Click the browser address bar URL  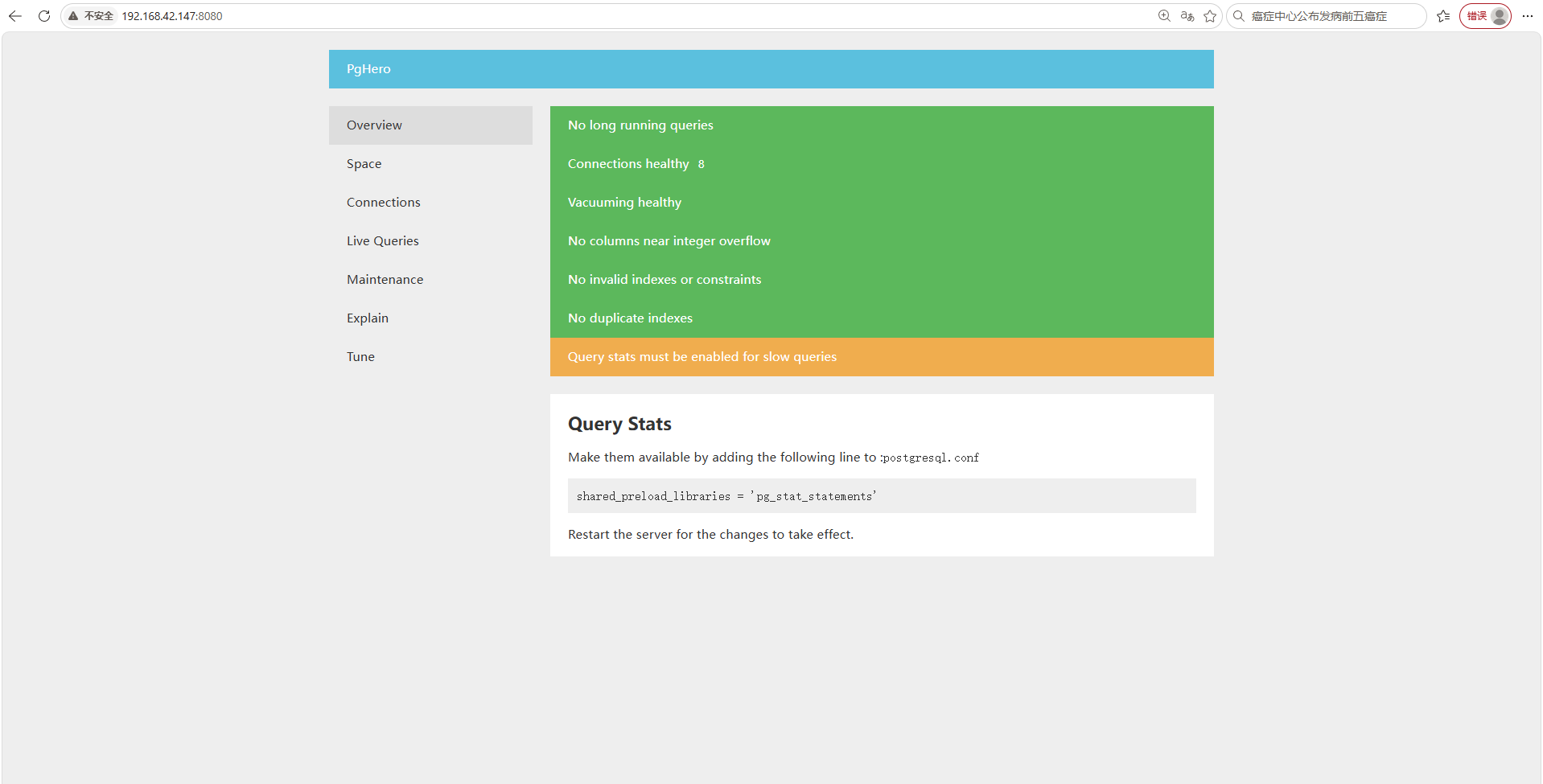point(172,16)
